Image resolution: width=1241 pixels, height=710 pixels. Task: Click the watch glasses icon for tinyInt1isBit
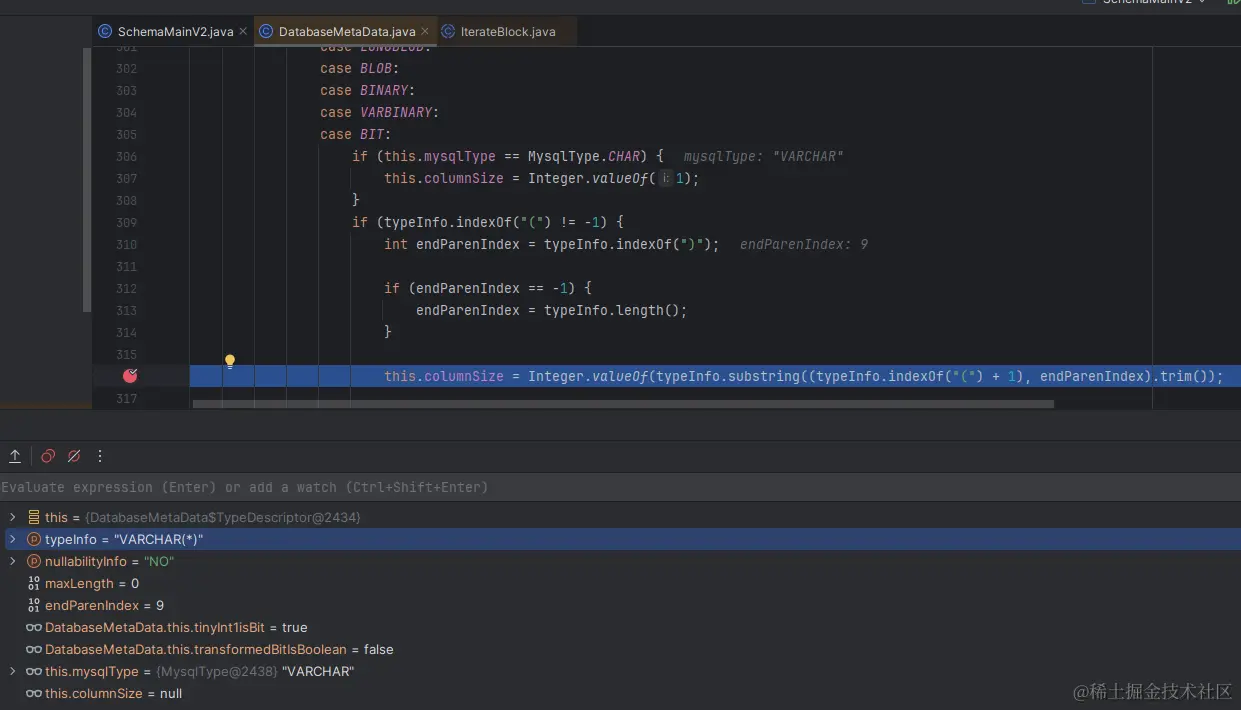point(34,627)
